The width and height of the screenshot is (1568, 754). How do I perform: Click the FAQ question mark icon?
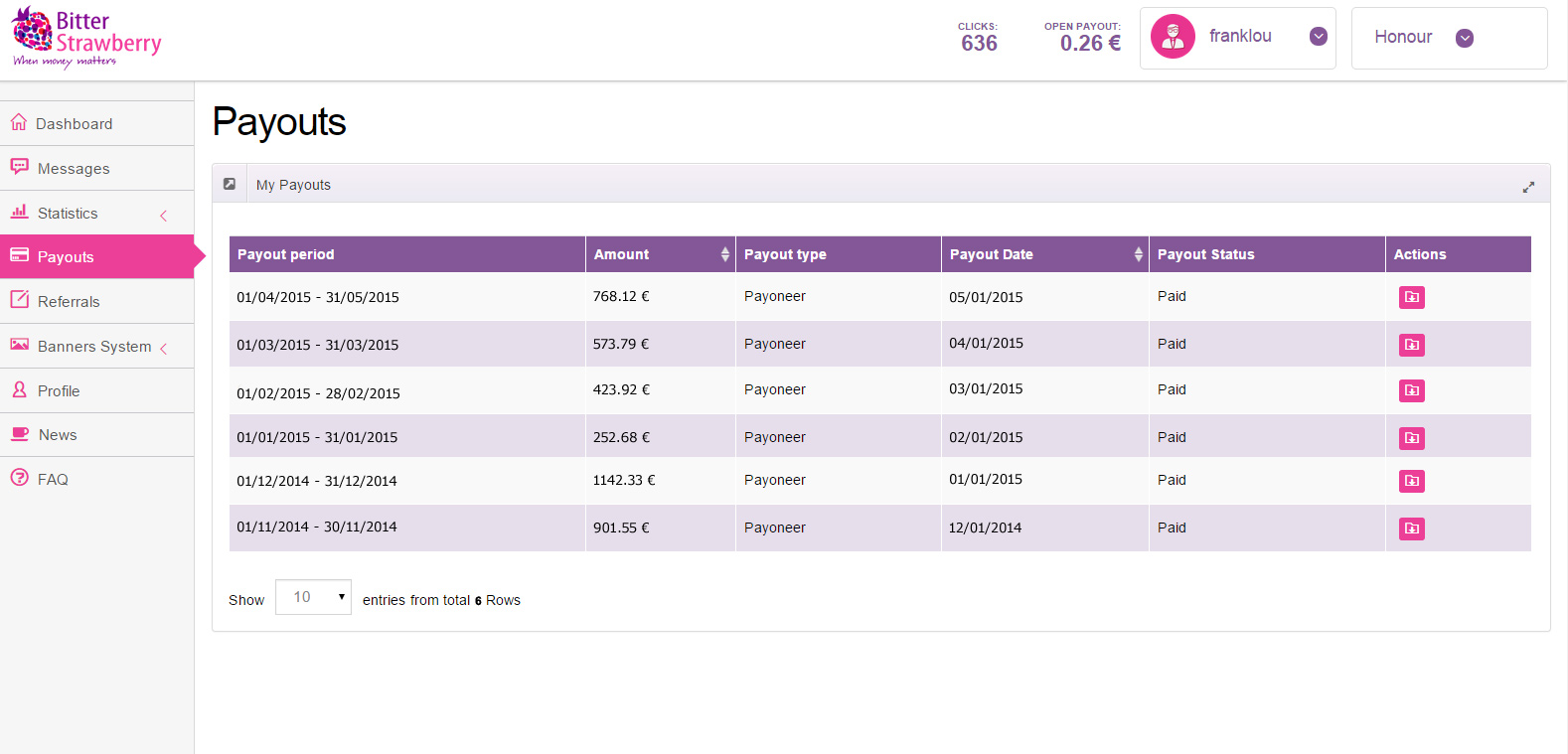[20, 478]
